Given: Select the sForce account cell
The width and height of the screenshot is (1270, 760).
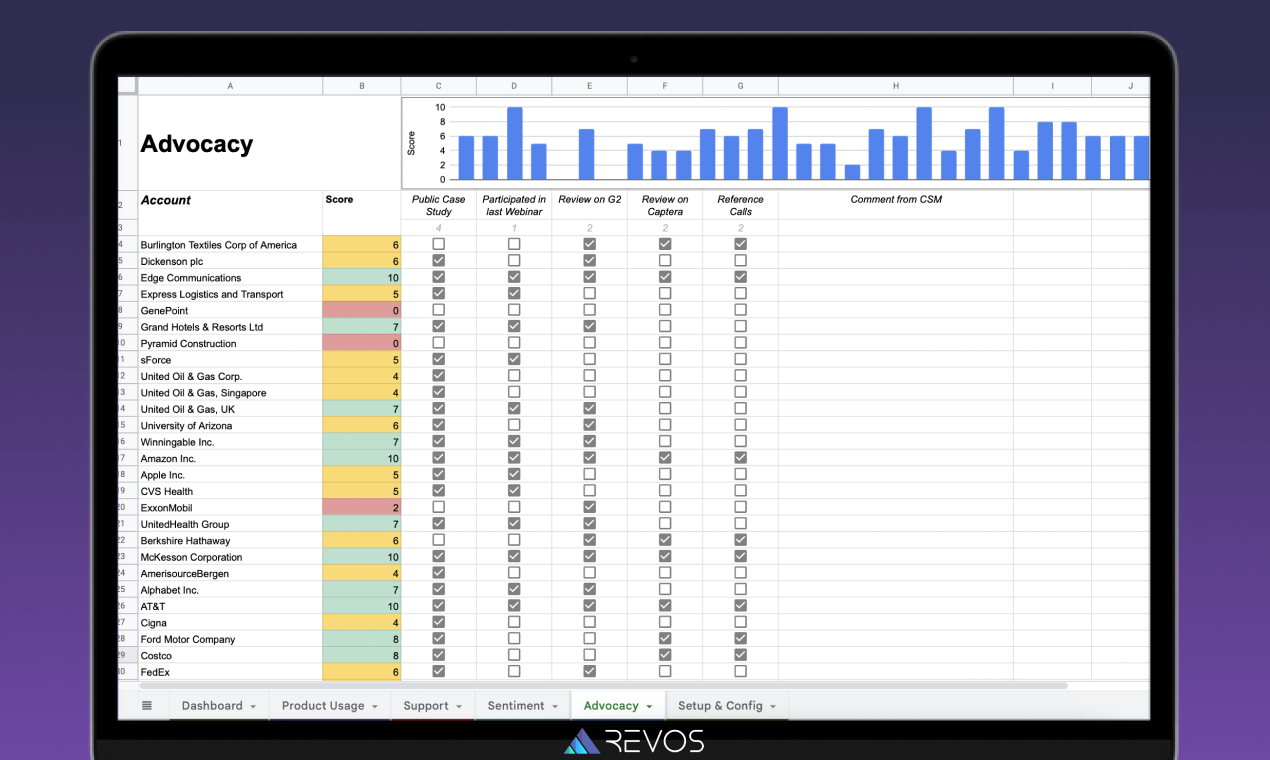Looking at the screenshot, I should click(230, 360).
